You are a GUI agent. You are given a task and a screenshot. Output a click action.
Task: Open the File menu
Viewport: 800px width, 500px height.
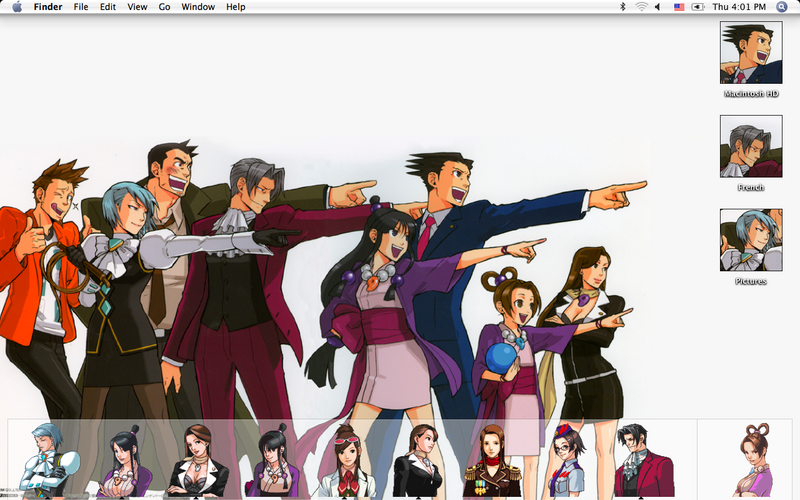(81, 7)
